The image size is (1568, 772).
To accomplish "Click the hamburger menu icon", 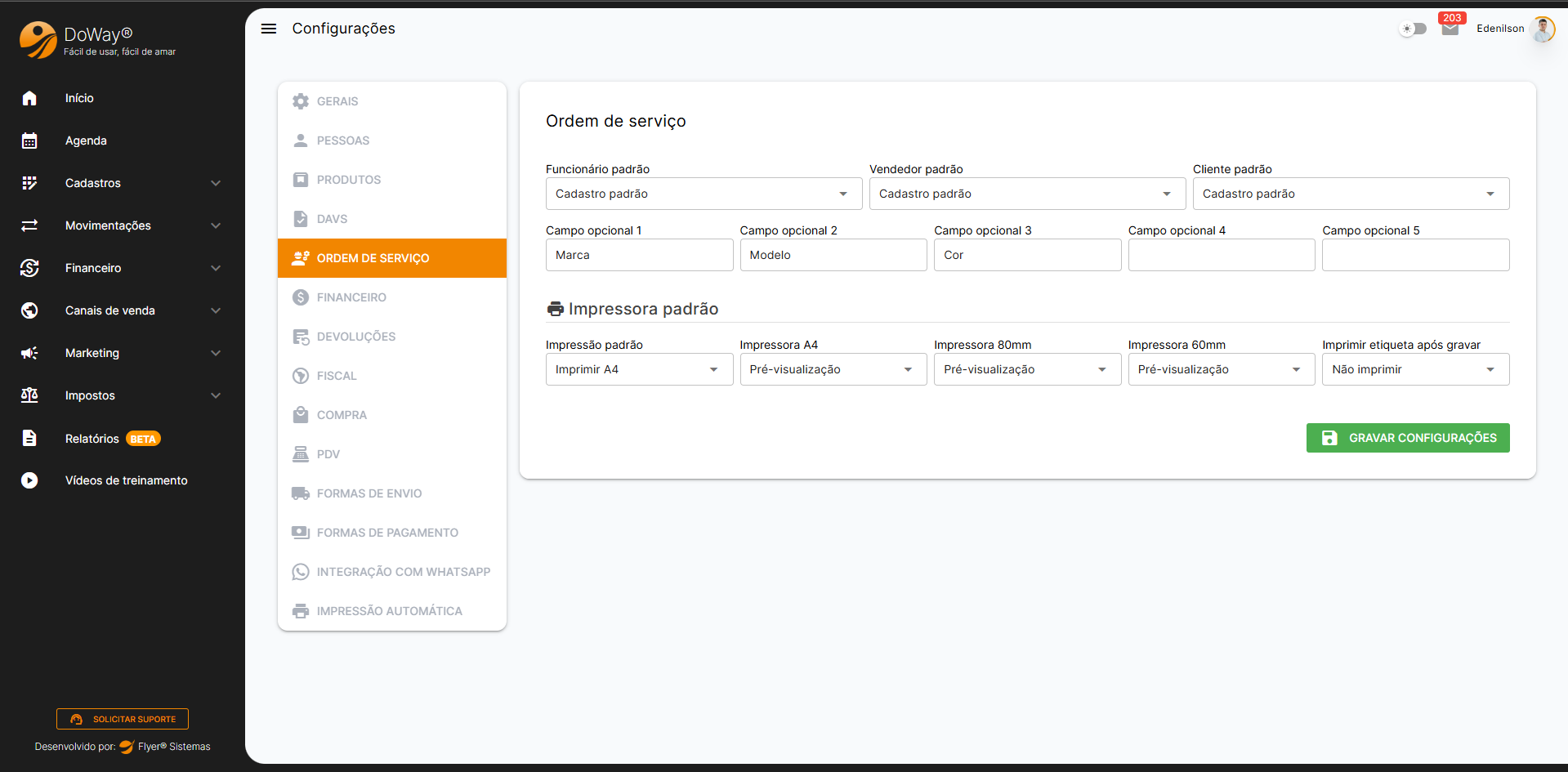I will [268, 29].
